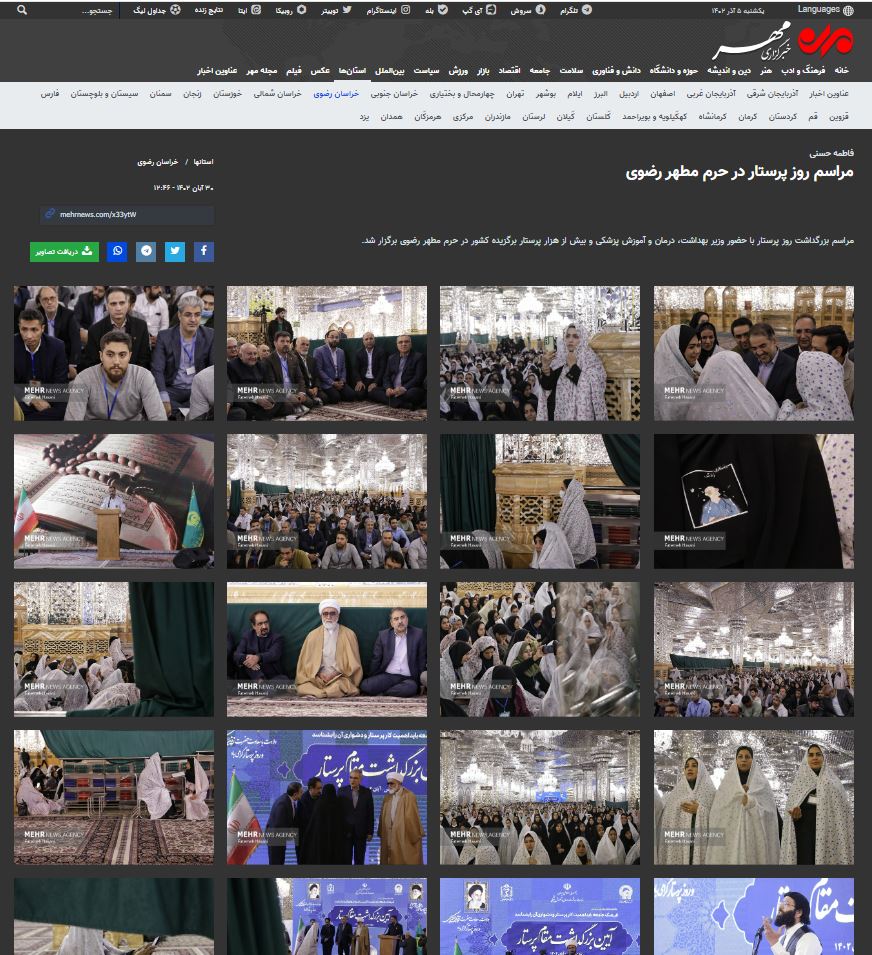Open the Twitter icon in top bar
The width and height of the screenshot is (872, 955).
346,10
